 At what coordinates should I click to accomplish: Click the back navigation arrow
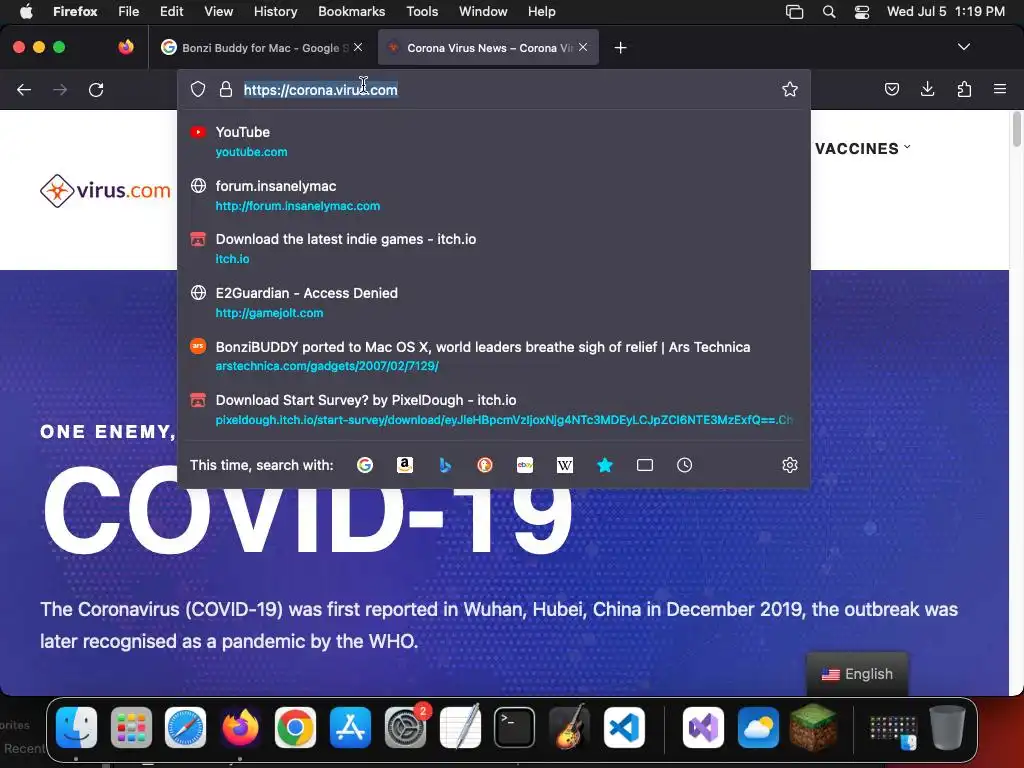24,89
